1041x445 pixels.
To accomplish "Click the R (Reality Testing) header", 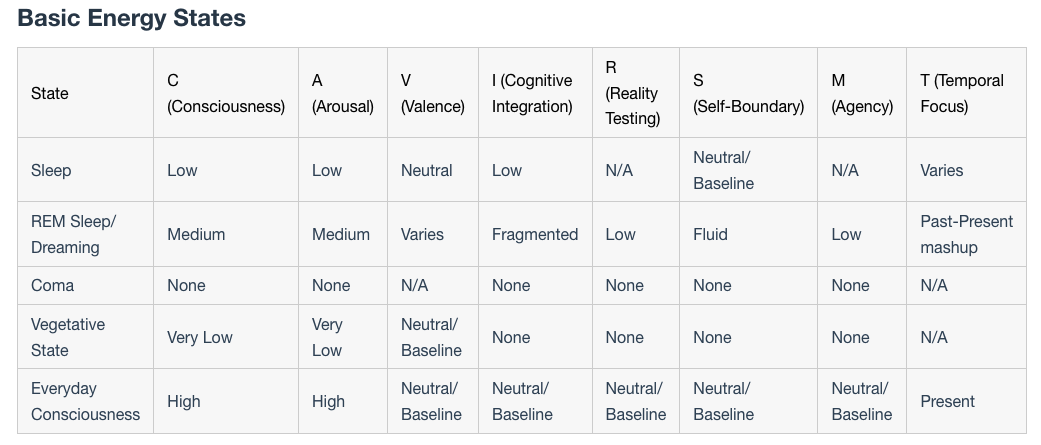I will pos(633,94).
